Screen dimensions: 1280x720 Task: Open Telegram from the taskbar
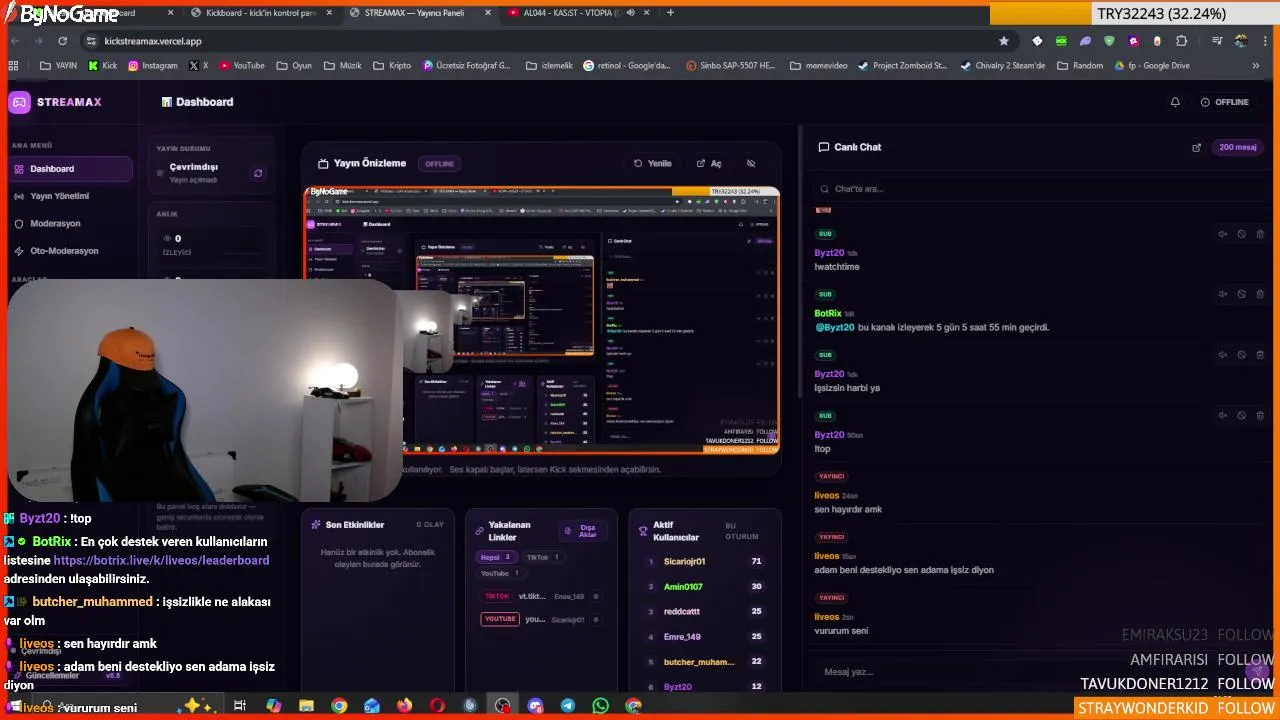[x=567, y=706]
